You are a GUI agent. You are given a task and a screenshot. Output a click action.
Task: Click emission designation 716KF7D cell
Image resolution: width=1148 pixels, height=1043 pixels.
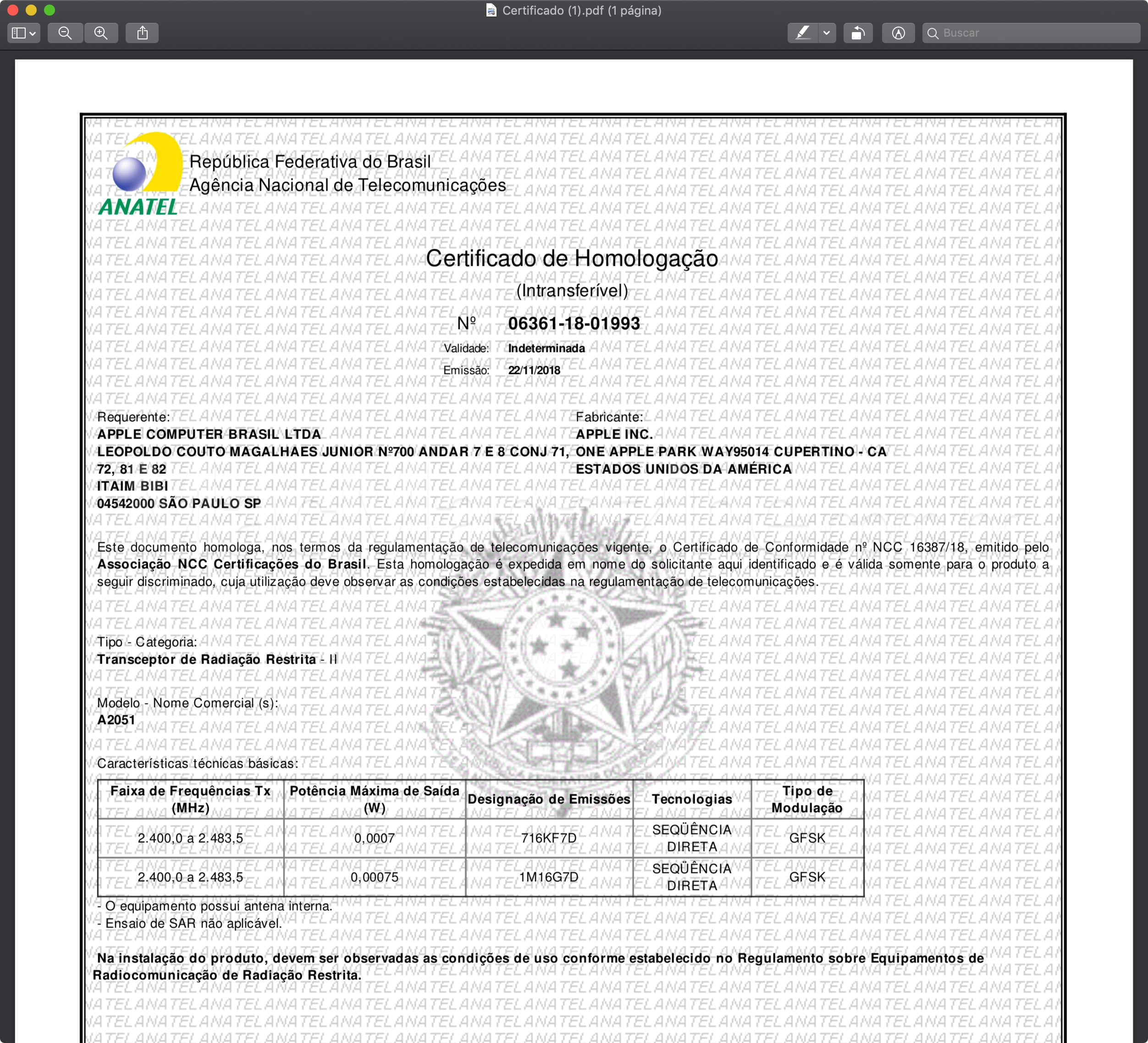coord(549,838)
